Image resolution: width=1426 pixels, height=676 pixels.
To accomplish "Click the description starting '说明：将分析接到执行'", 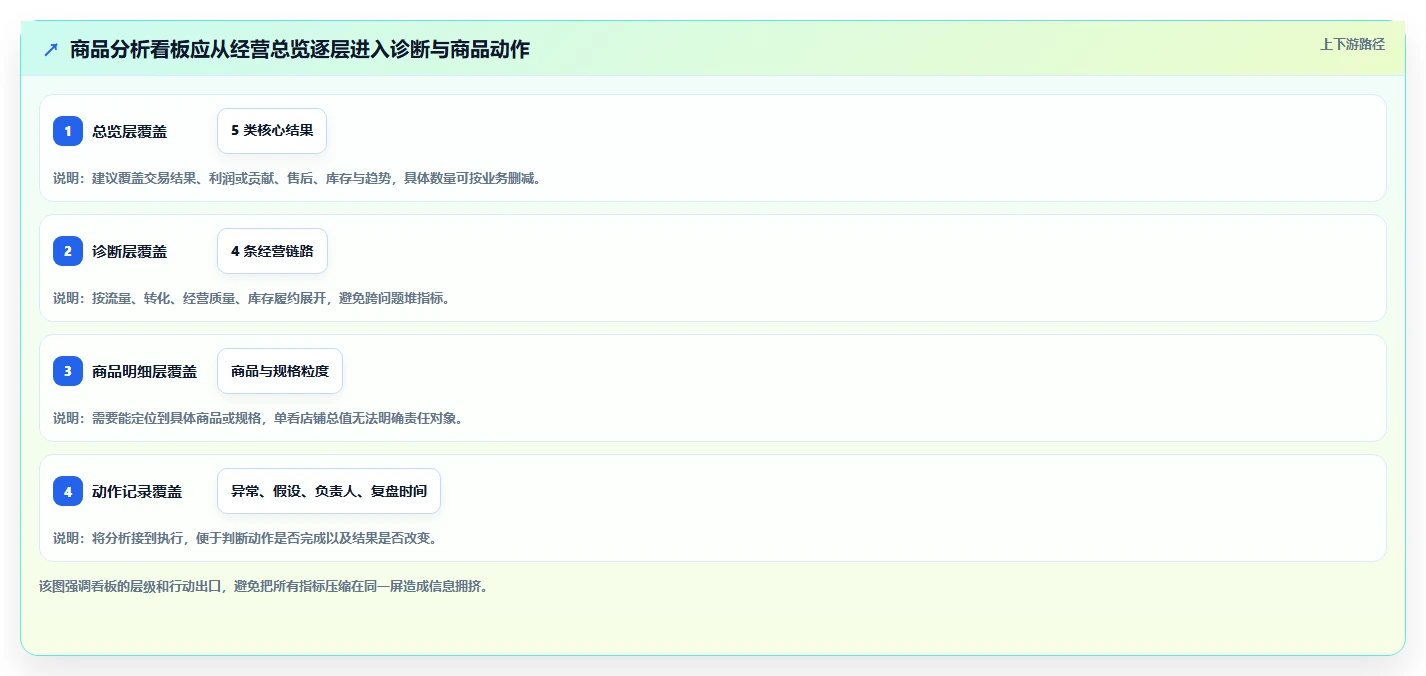I will point(245,538).
